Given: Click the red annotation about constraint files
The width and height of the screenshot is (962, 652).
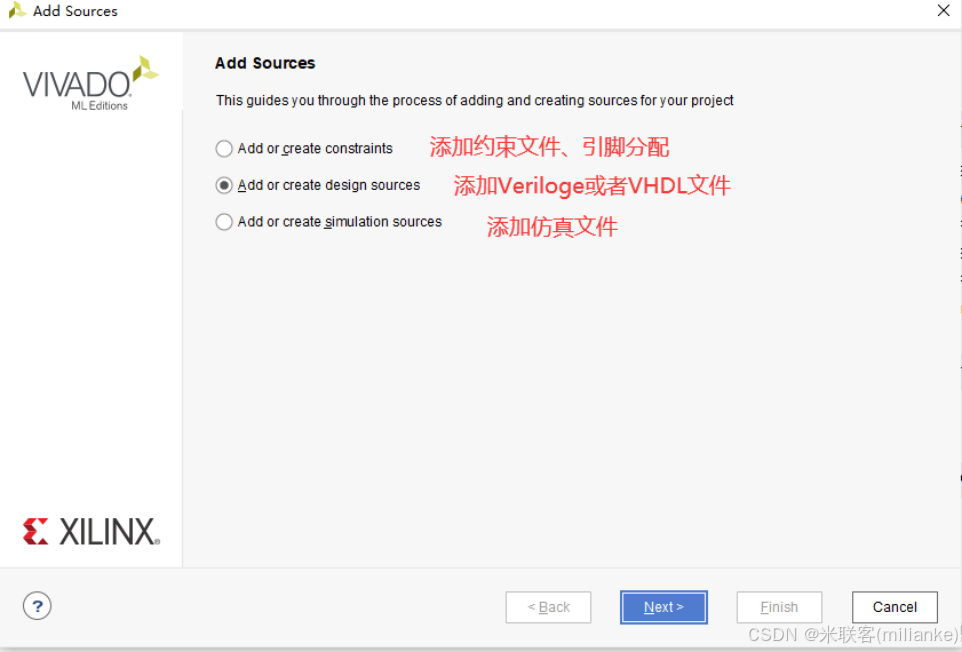Looking at the screenshot, I should pyautogui.click(x=549, y=147).
